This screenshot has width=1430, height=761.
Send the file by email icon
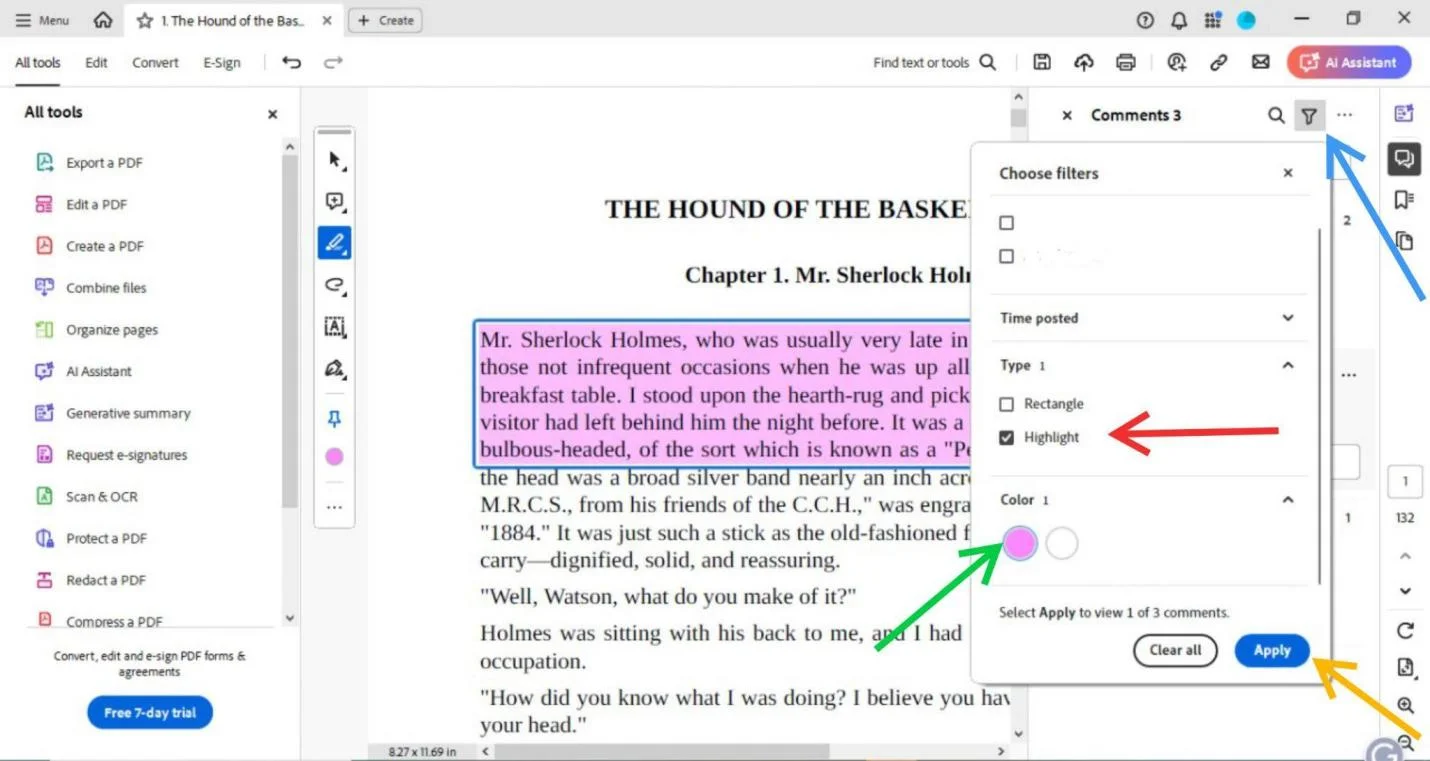coord(1261,62)
